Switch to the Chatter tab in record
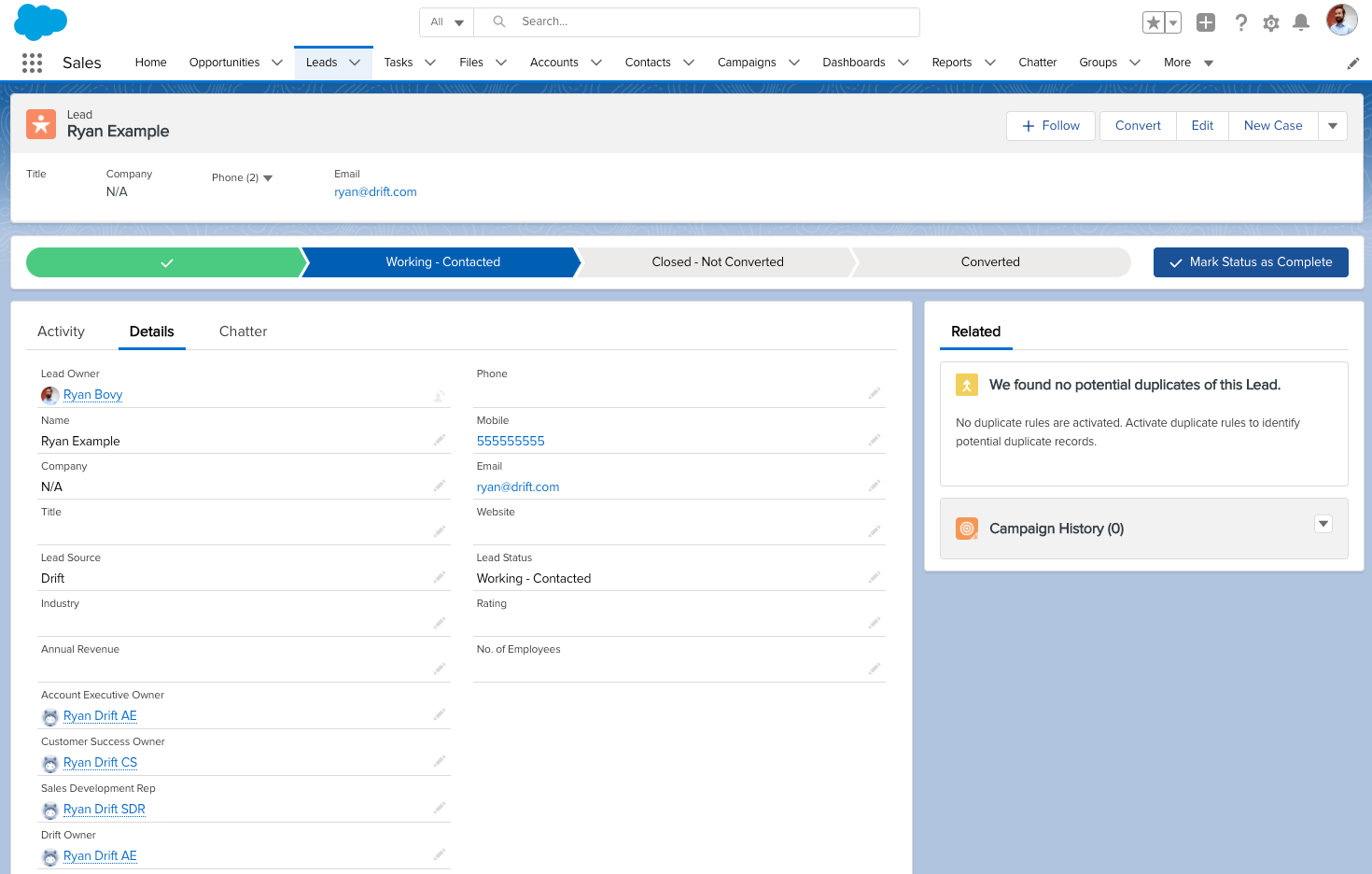Screen dimensions: 1372x874 [243, 331]
